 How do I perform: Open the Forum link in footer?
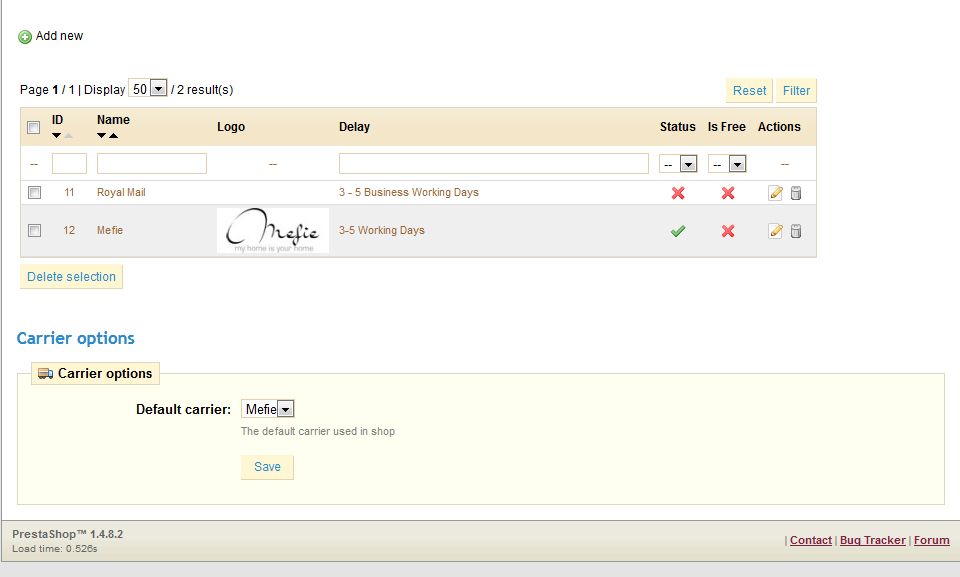pyautogui.click(x=931, y=540)
